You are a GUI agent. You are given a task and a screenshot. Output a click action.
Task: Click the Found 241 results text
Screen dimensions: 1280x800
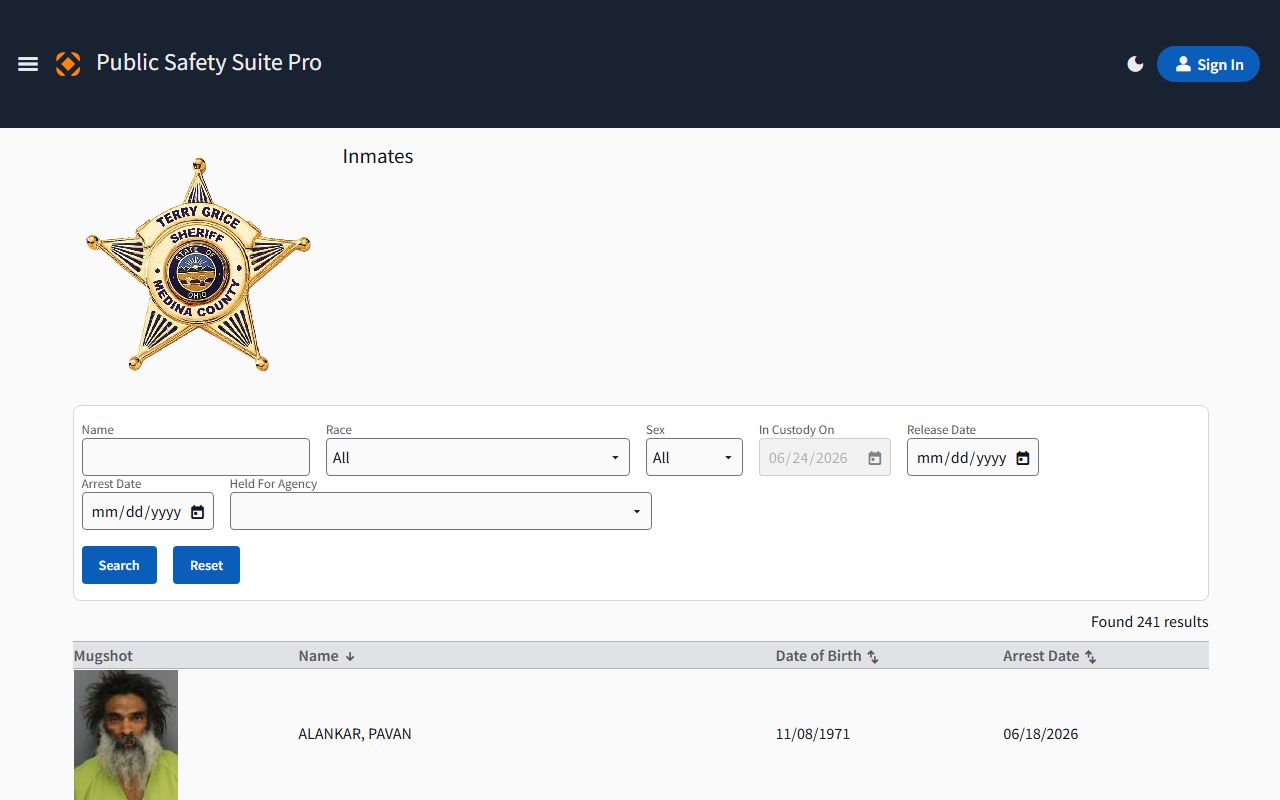pyautogui.click(x=1150, y=622)
